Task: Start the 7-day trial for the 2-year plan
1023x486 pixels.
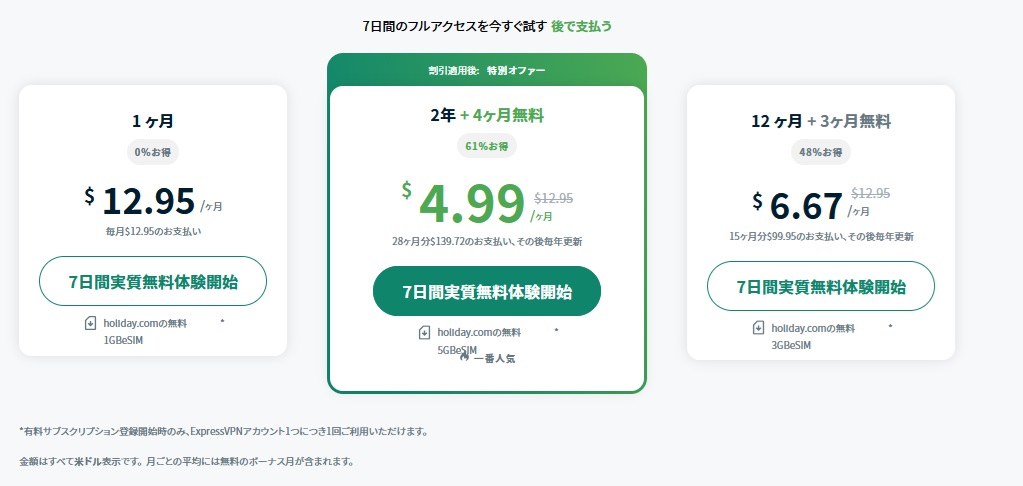Action: pos(487,291)
